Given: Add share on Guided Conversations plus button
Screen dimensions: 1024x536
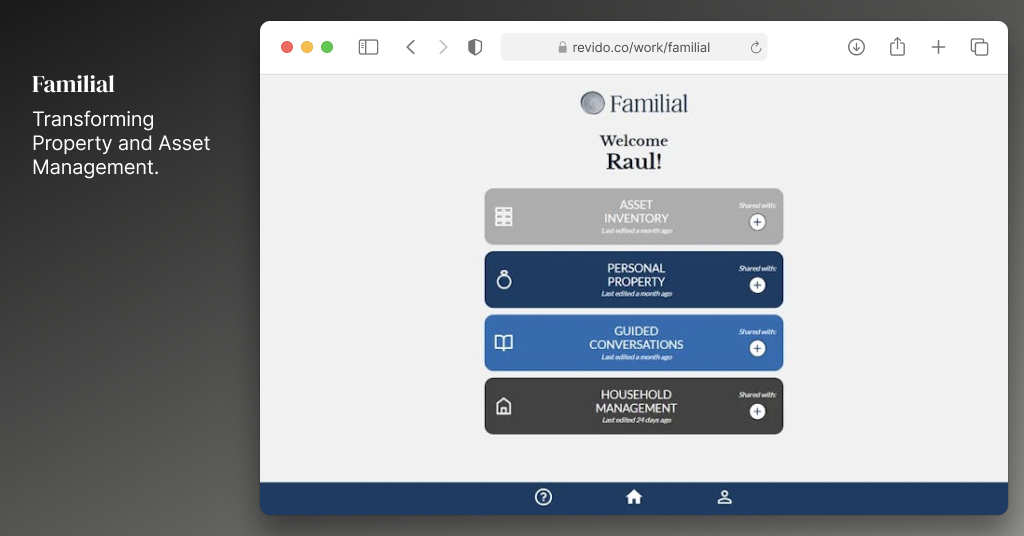Looking at the screenshot, I should tap(758, 349).
